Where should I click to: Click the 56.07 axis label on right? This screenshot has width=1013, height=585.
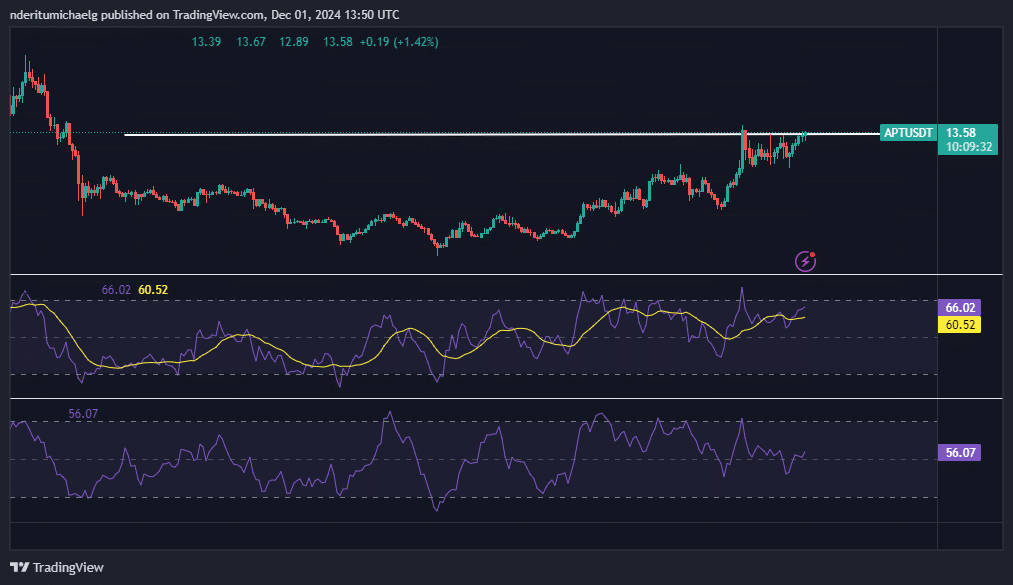coord(960,453)
